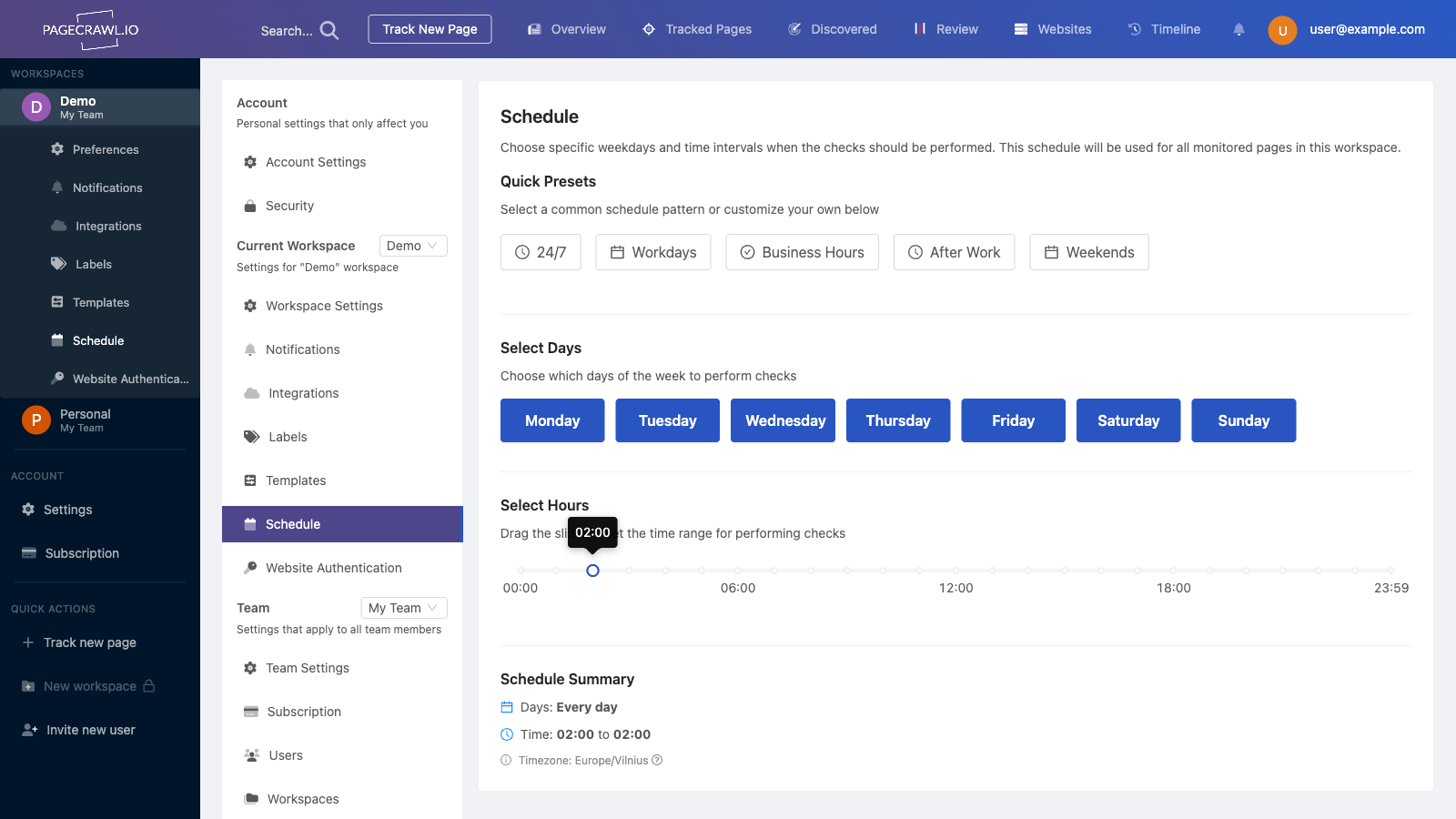The height and width of the screenshot is (819, 1456).
Task: Apply the Business Hours quick preset
Action: [802, 252]
